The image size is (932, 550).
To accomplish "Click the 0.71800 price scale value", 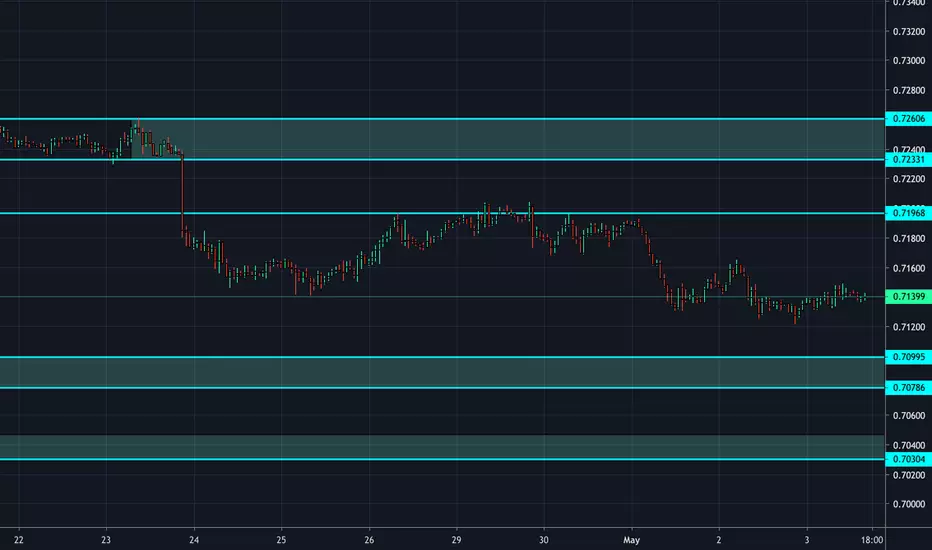I will (x=909, y=238).
